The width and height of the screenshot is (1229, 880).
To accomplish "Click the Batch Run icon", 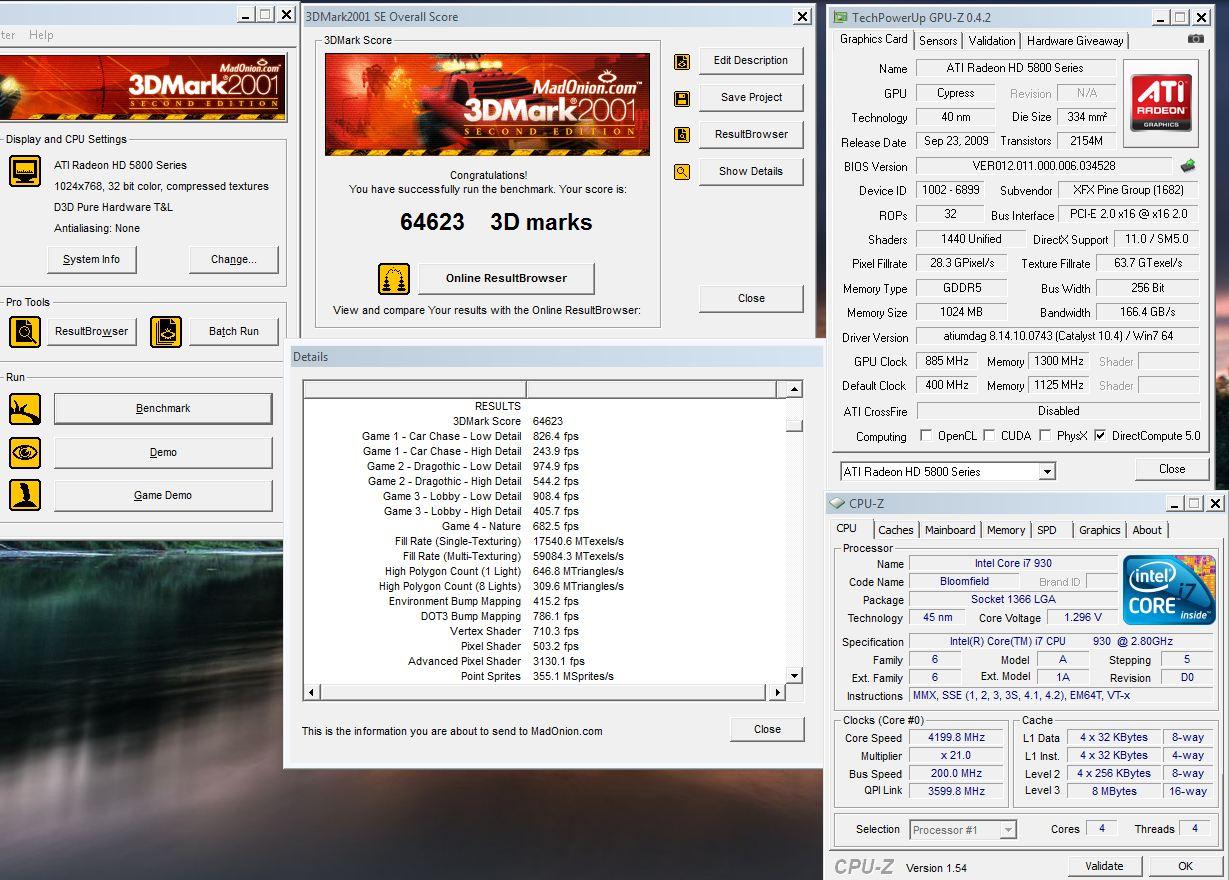I will point(166,331).
